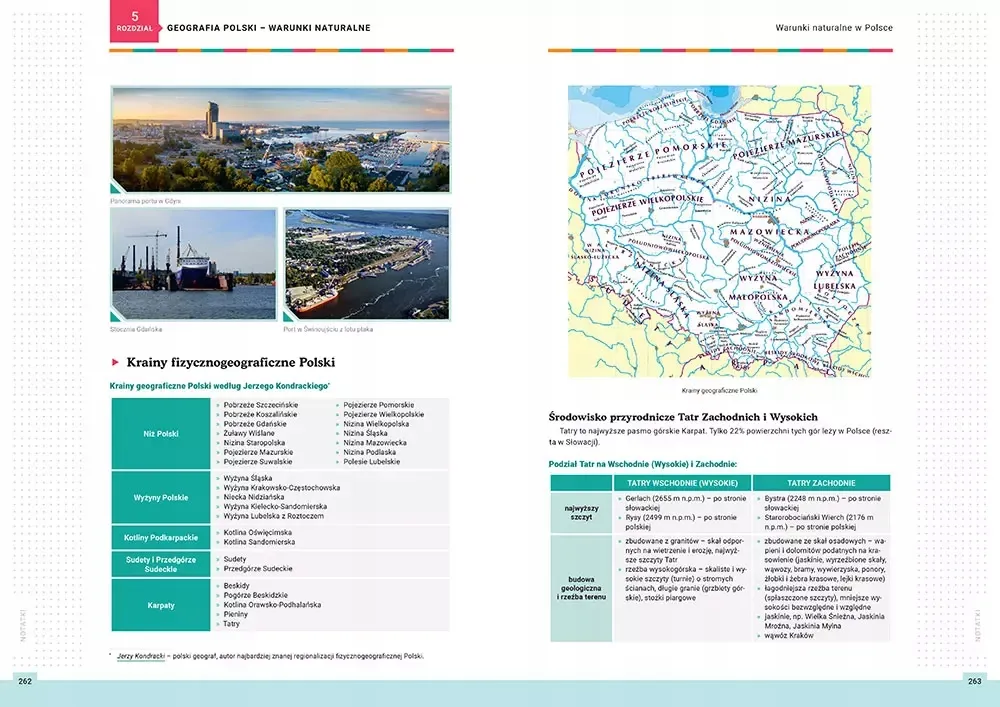Click the 'Karpaty' table cell
The image size is (1000, 707).
161,605
